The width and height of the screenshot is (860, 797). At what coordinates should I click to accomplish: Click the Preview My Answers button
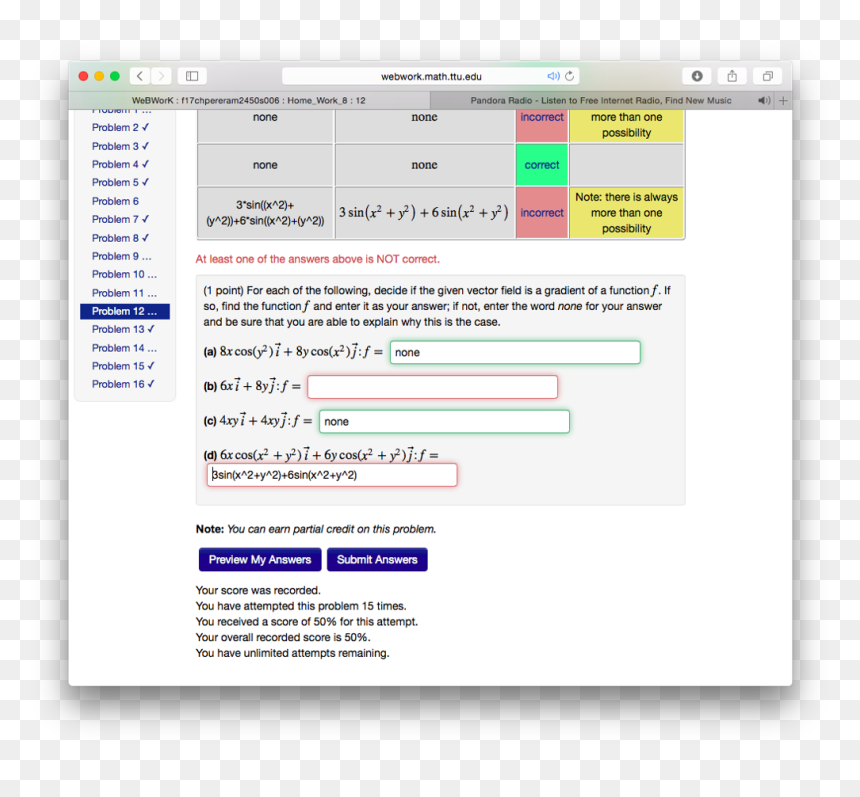click(x=260, y=559)
